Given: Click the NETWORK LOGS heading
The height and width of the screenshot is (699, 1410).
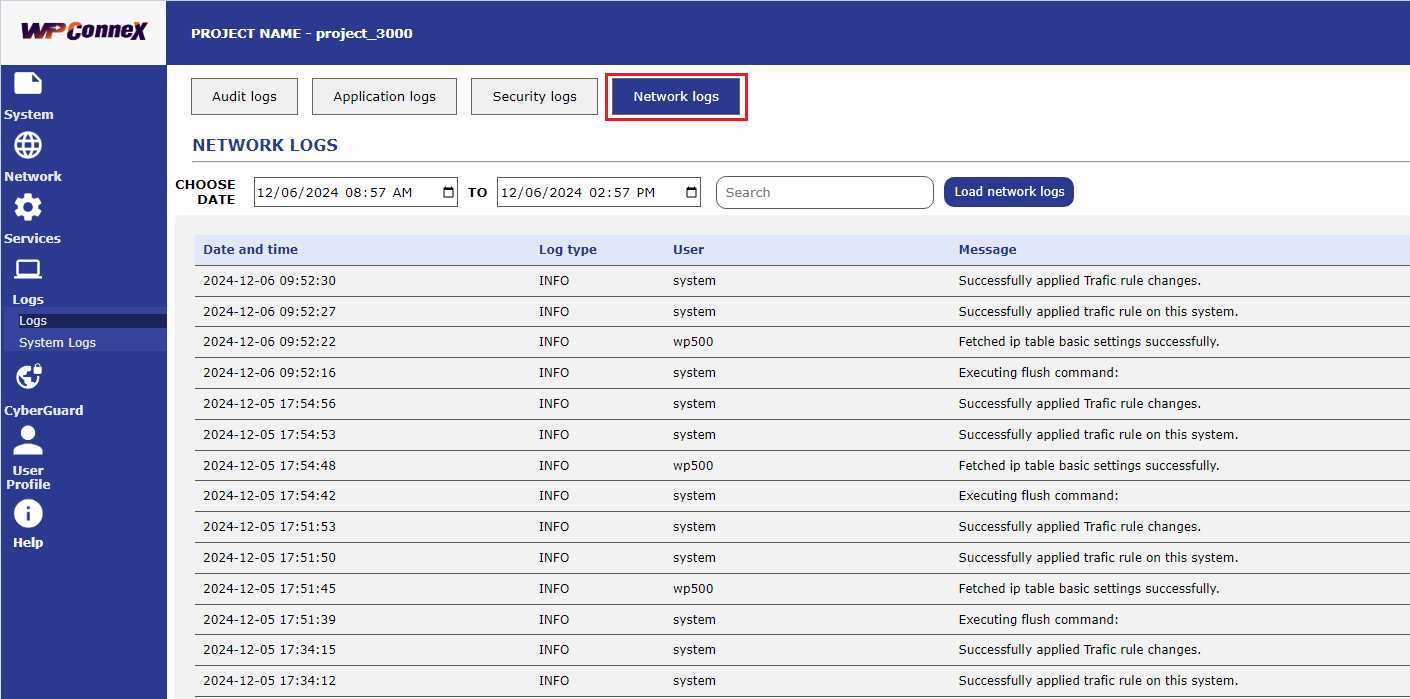Looking at the screenshot, I should click(265, 145).
